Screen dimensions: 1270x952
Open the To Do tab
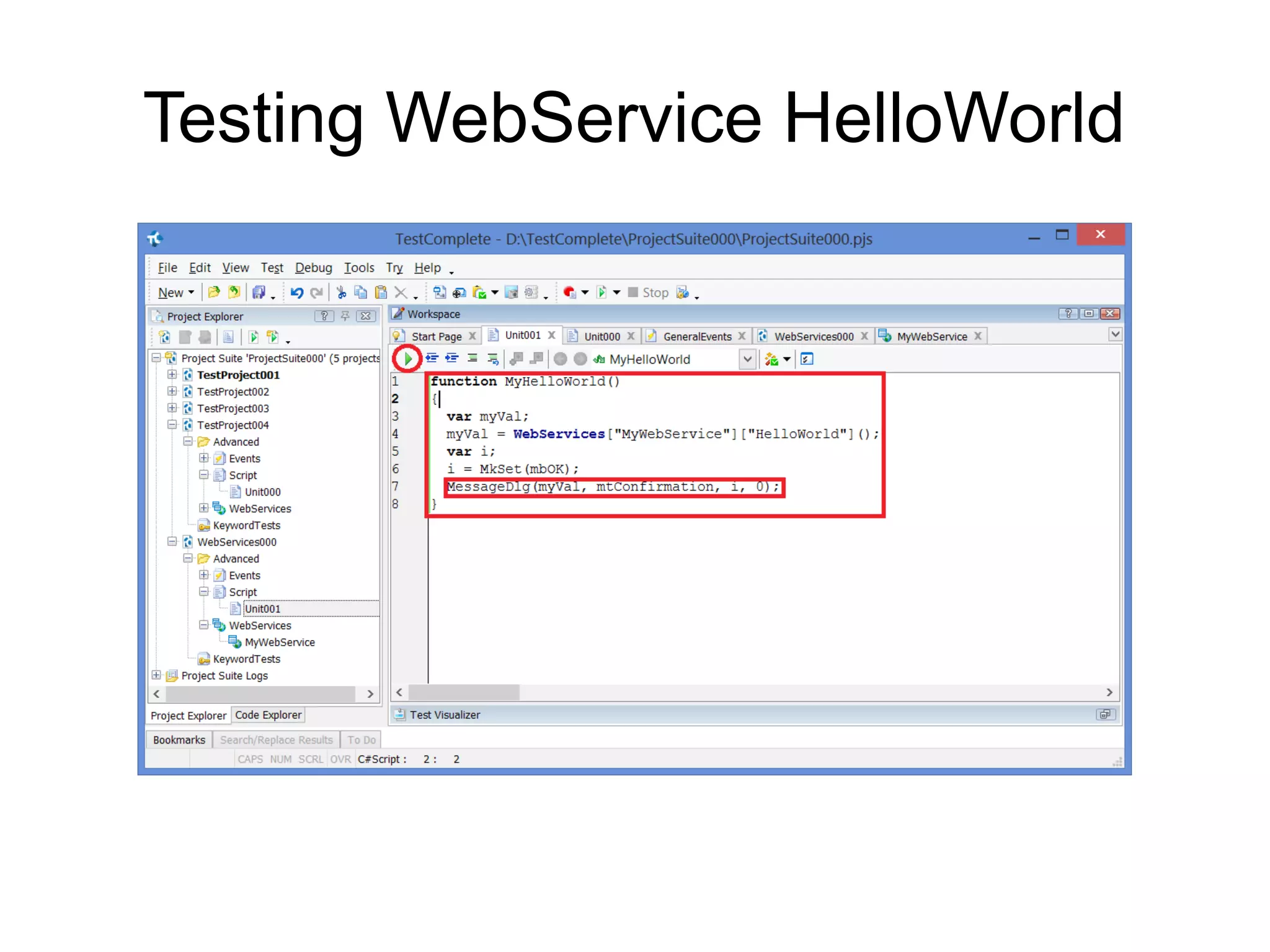362,740
